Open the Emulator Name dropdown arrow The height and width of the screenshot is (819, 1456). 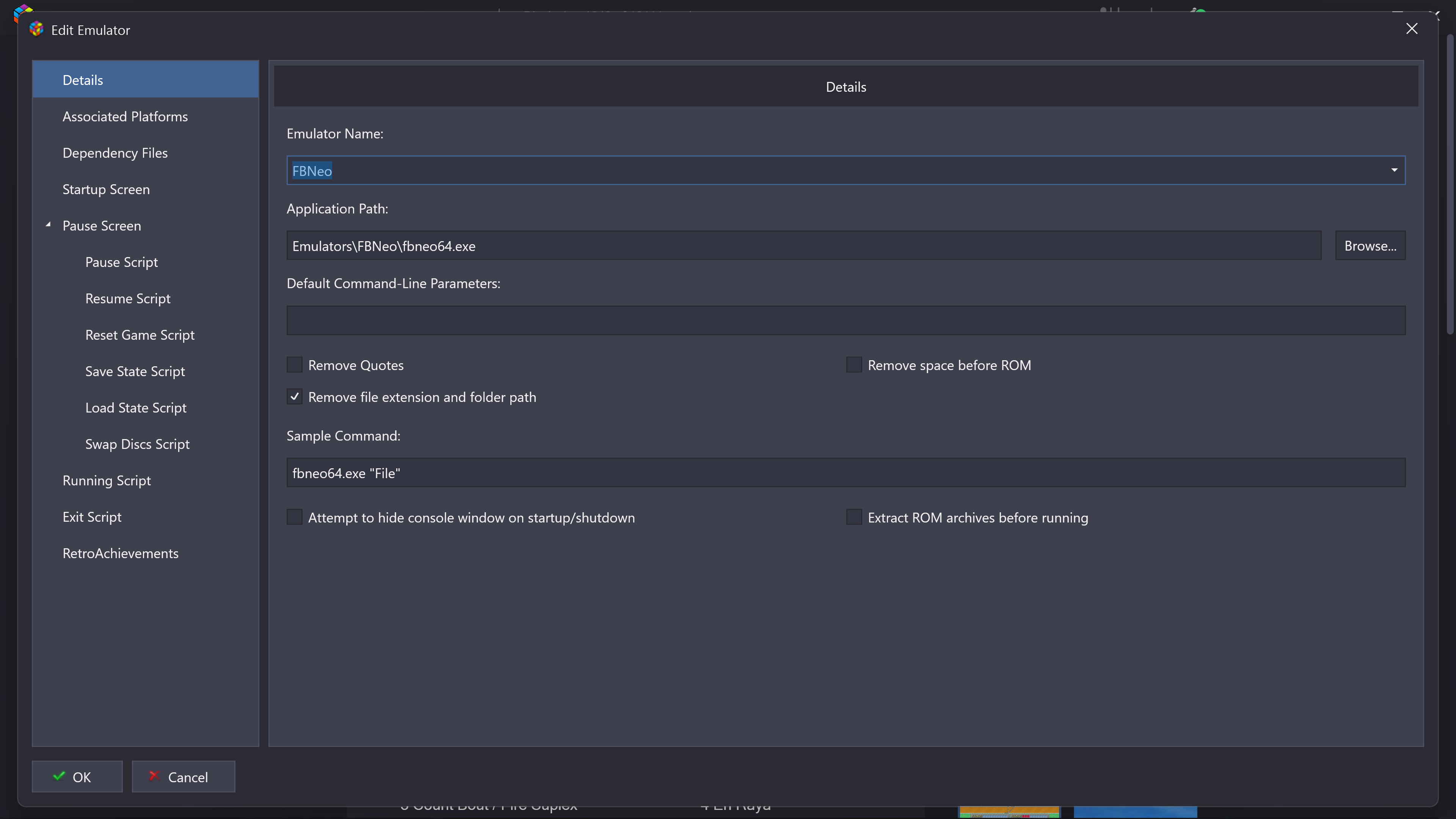[1394, 170]
